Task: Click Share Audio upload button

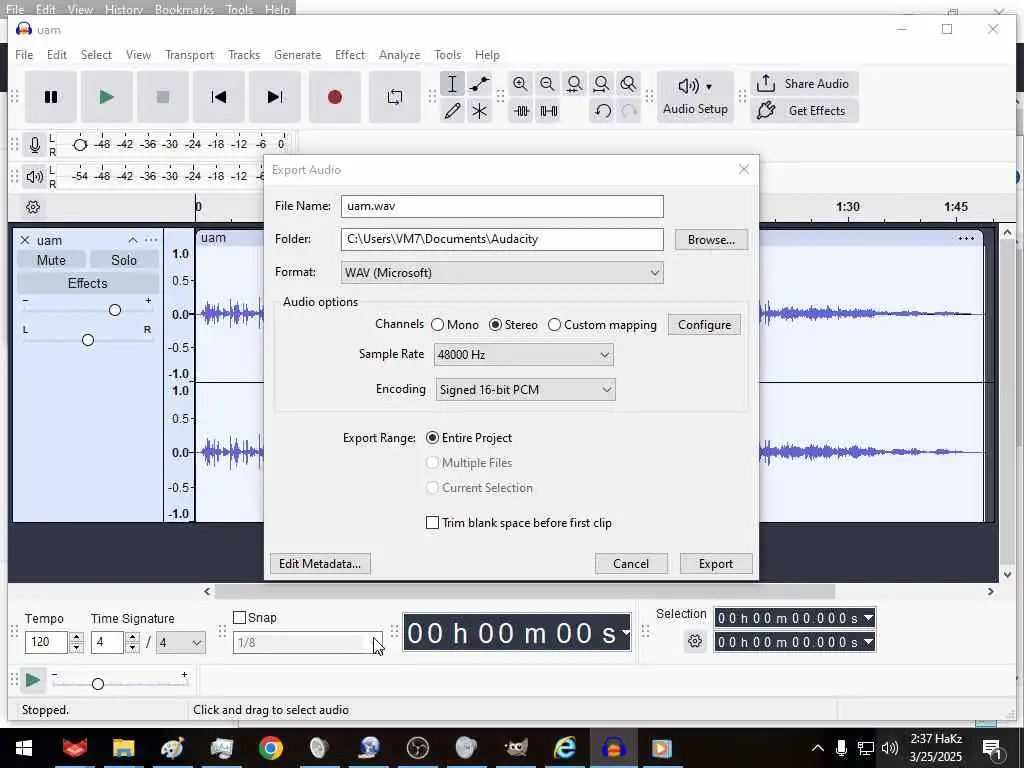Action: [x=804, y=84]
